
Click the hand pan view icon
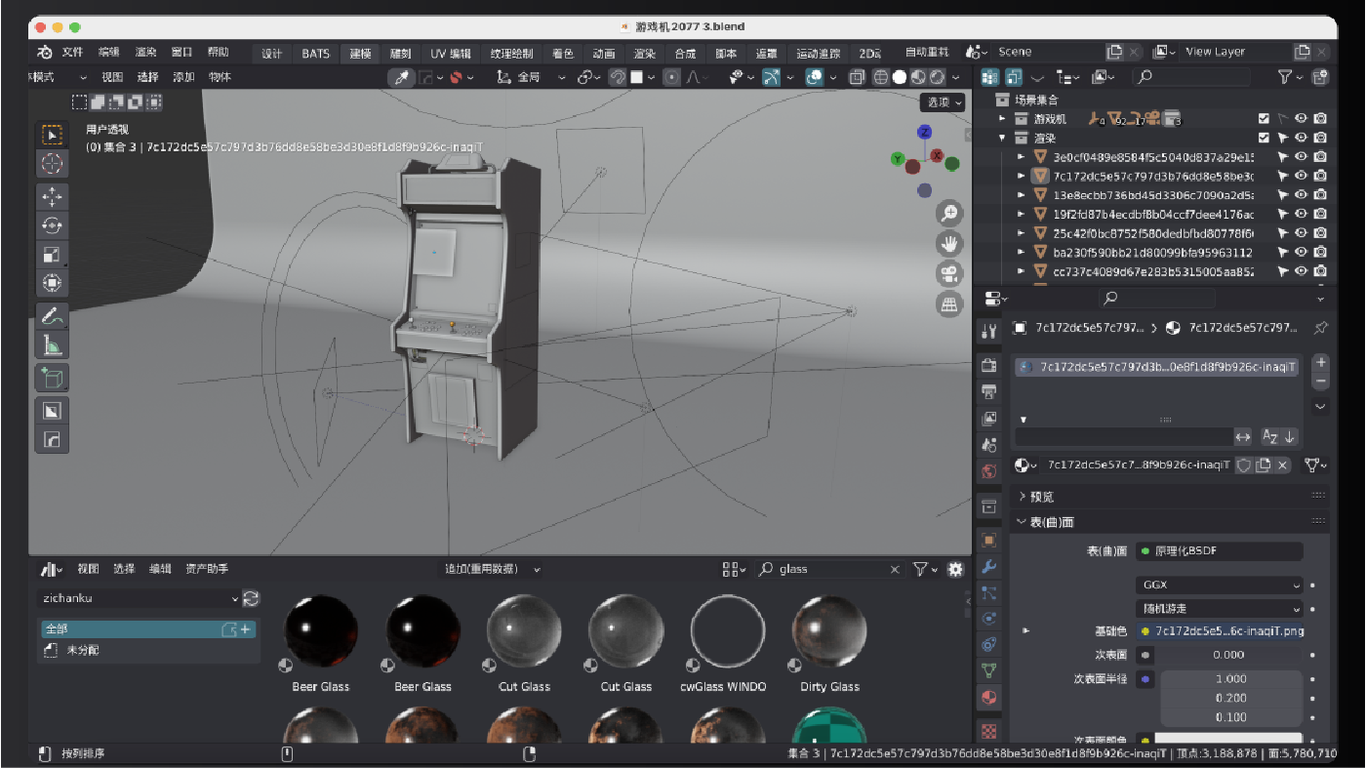coord(949,243)
